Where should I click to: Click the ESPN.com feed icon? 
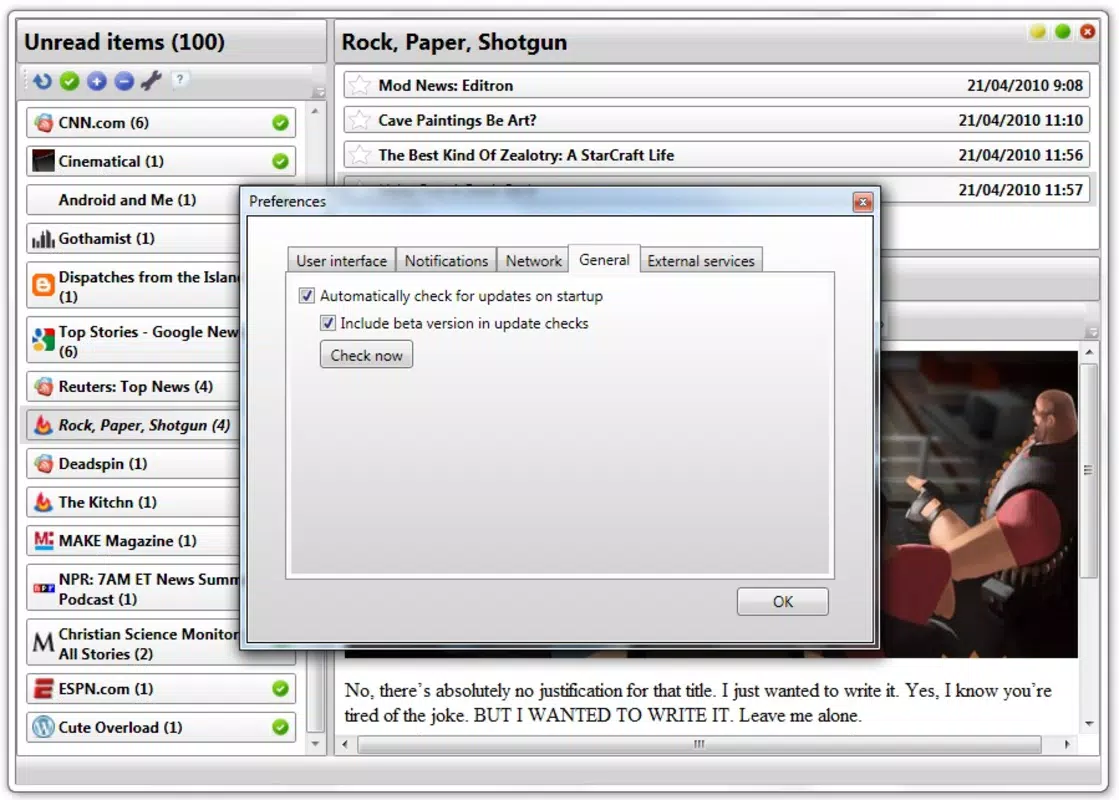pyautogui.click(x=44, y=689)
